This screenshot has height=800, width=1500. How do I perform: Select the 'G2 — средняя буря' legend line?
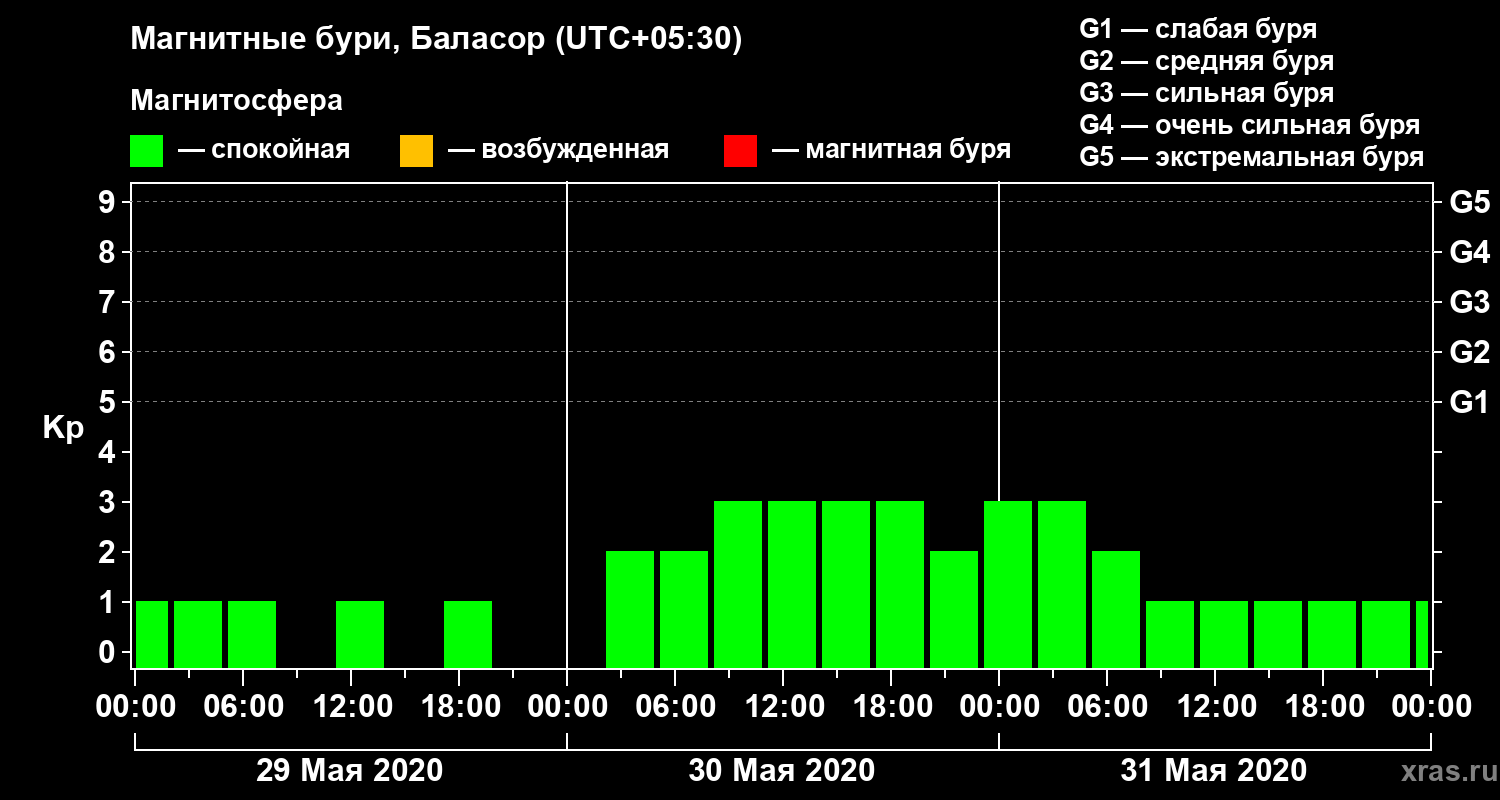point(1206,61)
